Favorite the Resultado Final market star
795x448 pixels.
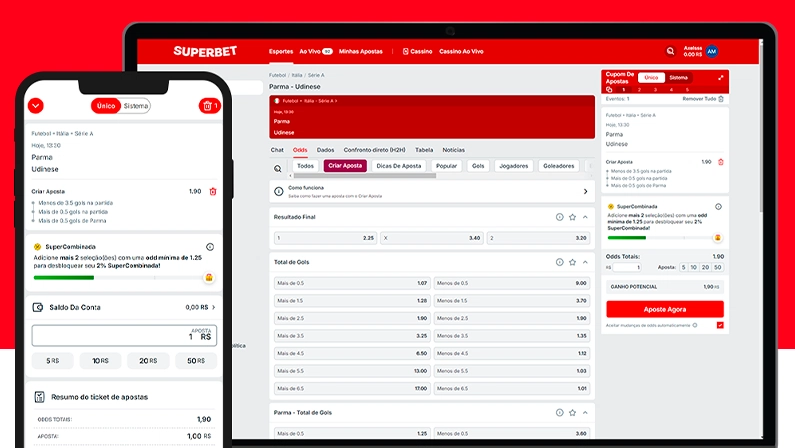(x=572, y=217)
